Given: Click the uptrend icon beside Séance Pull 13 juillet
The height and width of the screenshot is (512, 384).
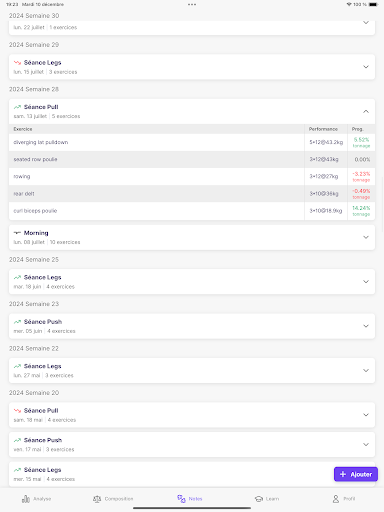Looking at the screenshot, I should [17, 107].
